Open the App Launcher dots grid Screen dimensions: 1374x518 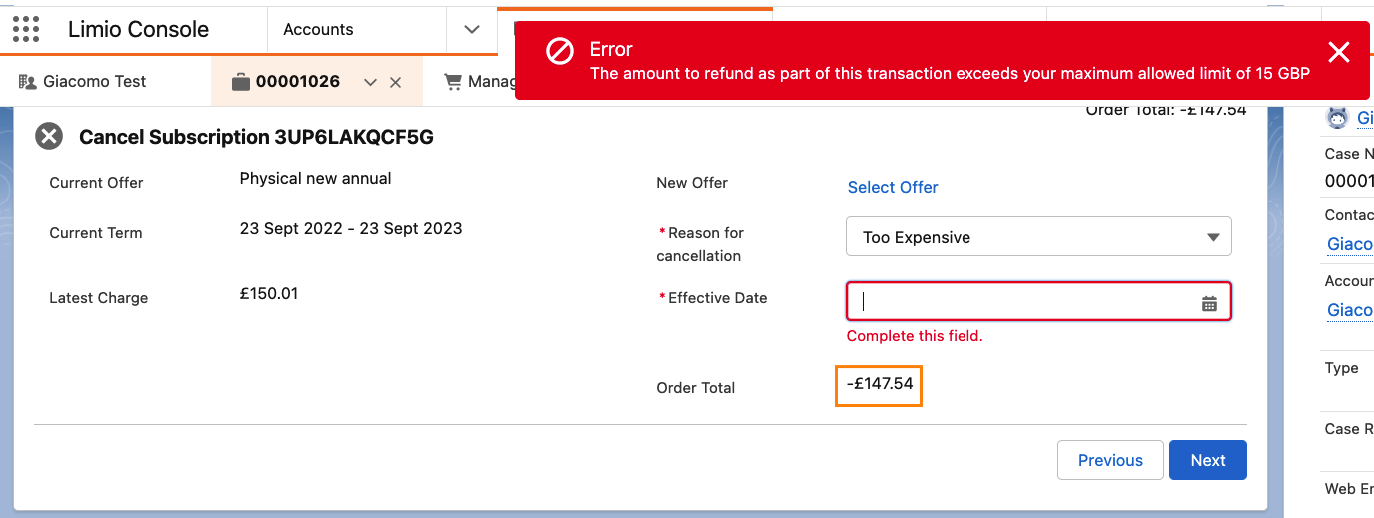[x=26, y=29]
